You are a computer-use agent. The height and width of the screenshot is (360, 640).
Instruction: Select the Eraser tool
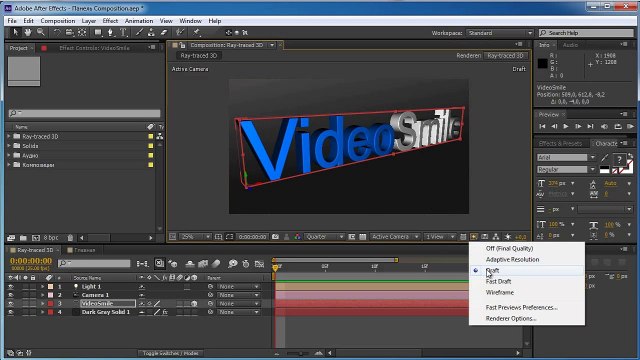[164, 32]
